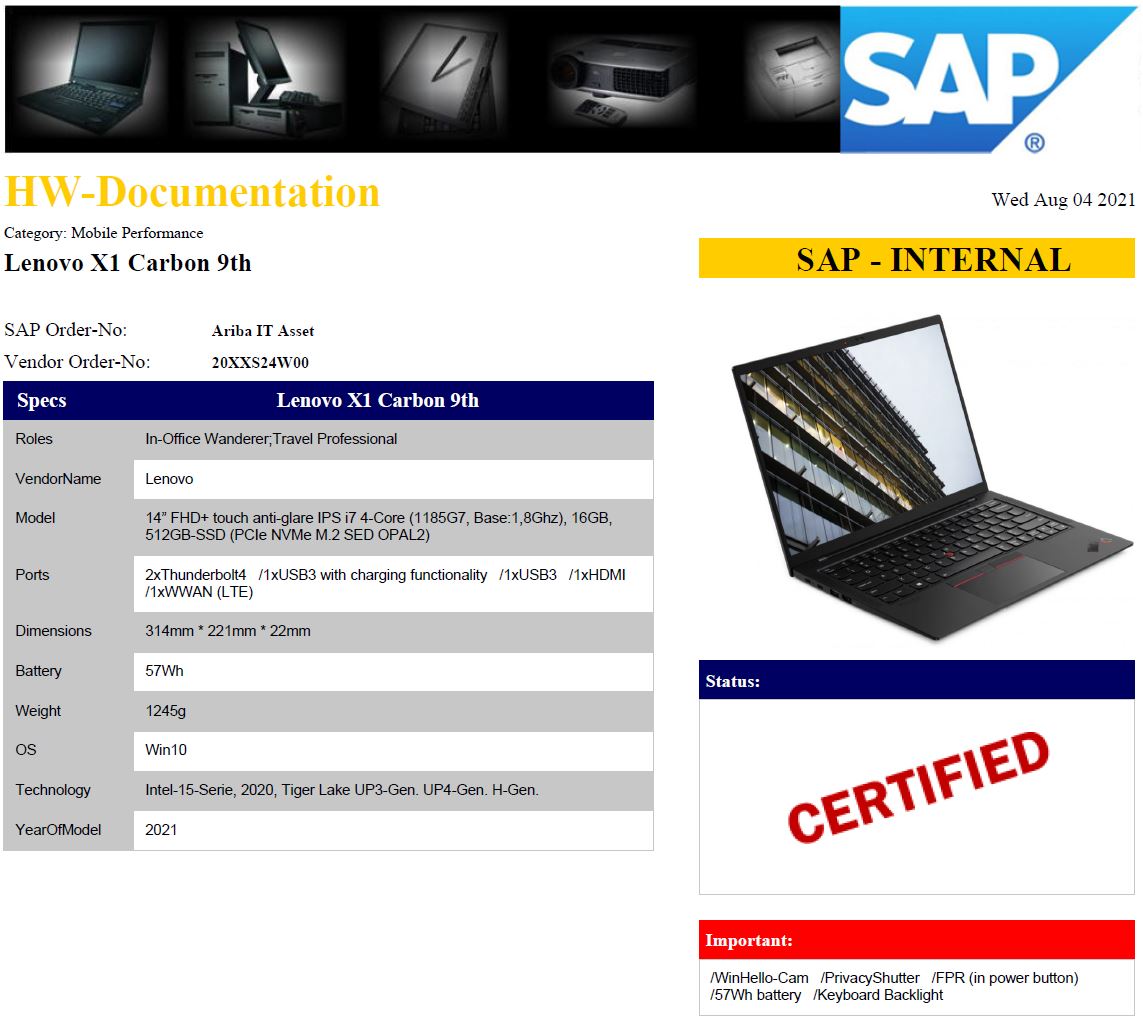The width and height of the screenshot is (1143, 1033).
Task: Click the Vendor Order-No label
Action: 77,362
